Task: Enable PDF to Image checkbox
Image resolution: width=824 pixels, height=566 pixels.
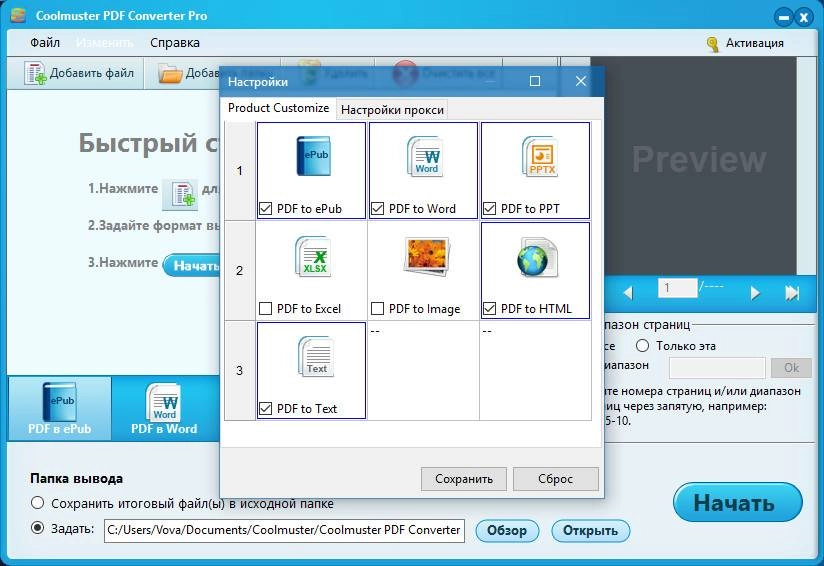Action: tap(377, 308)
